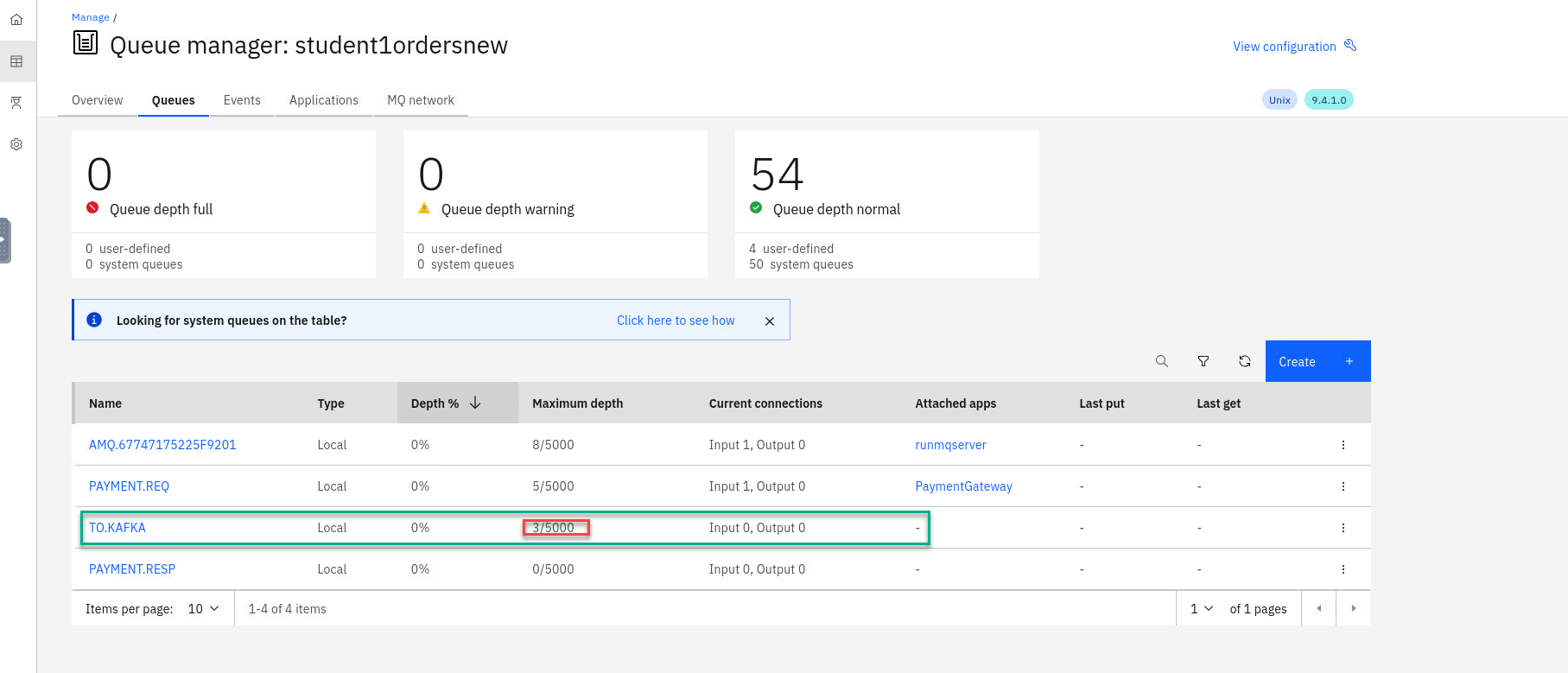Click the runmqserver attached app link

click(950, 445)
